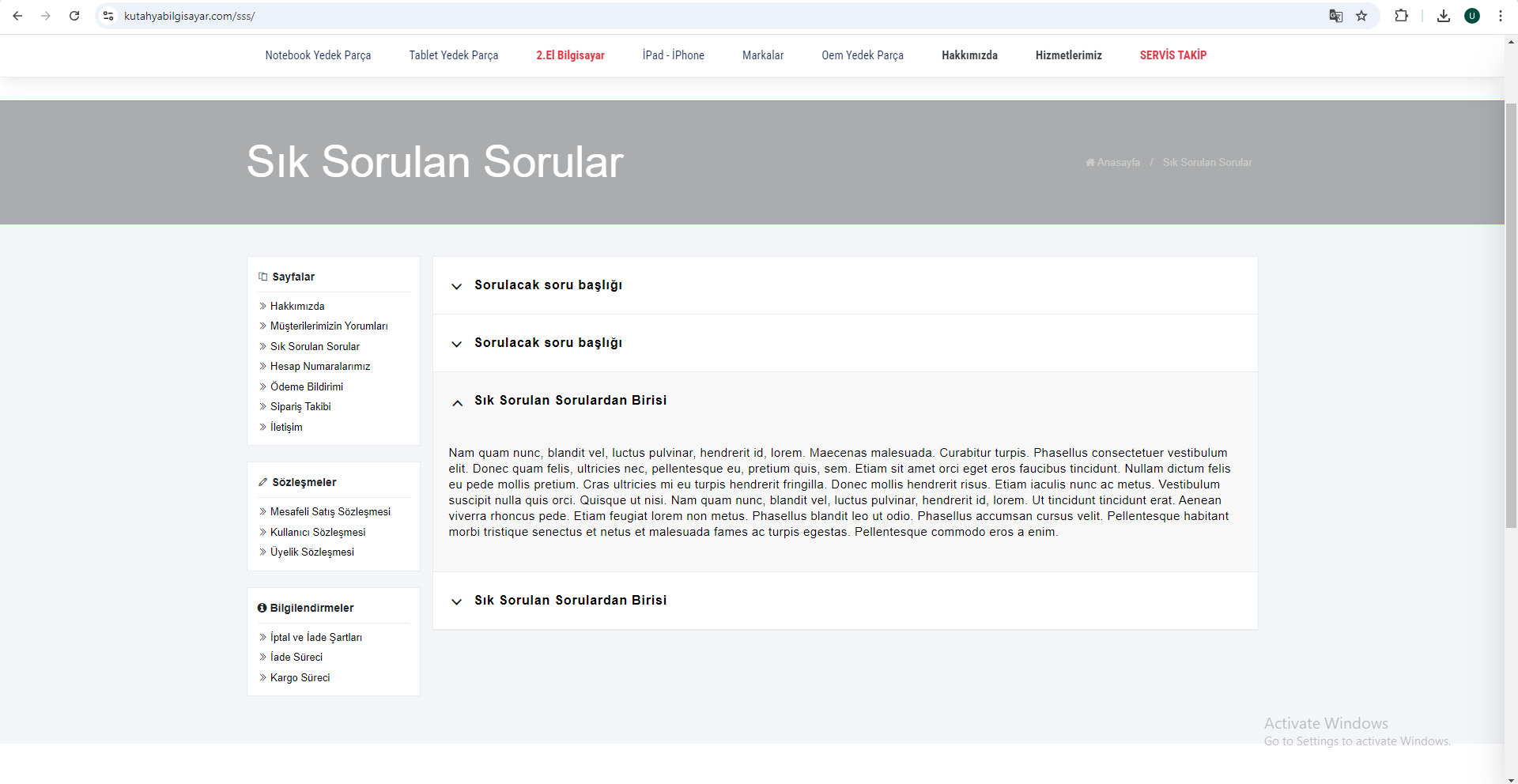
Task: Open Sık Sorulan Sorular sidebar link
Action: click(x=315, y=346)
